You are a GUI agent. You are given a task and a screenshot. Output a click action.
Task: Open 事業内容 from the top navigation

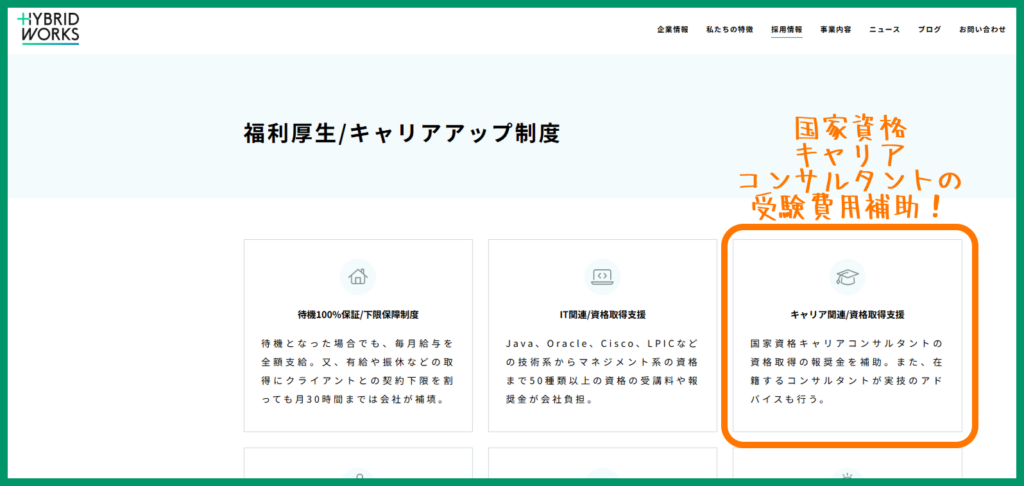point(835,30)
